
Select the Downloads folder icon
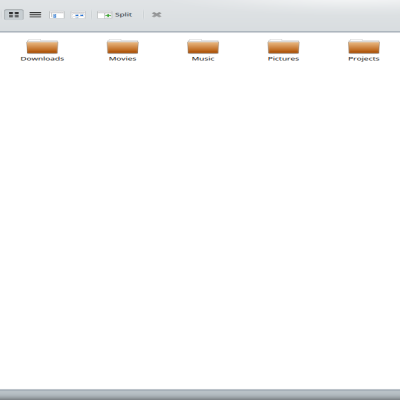42,47
